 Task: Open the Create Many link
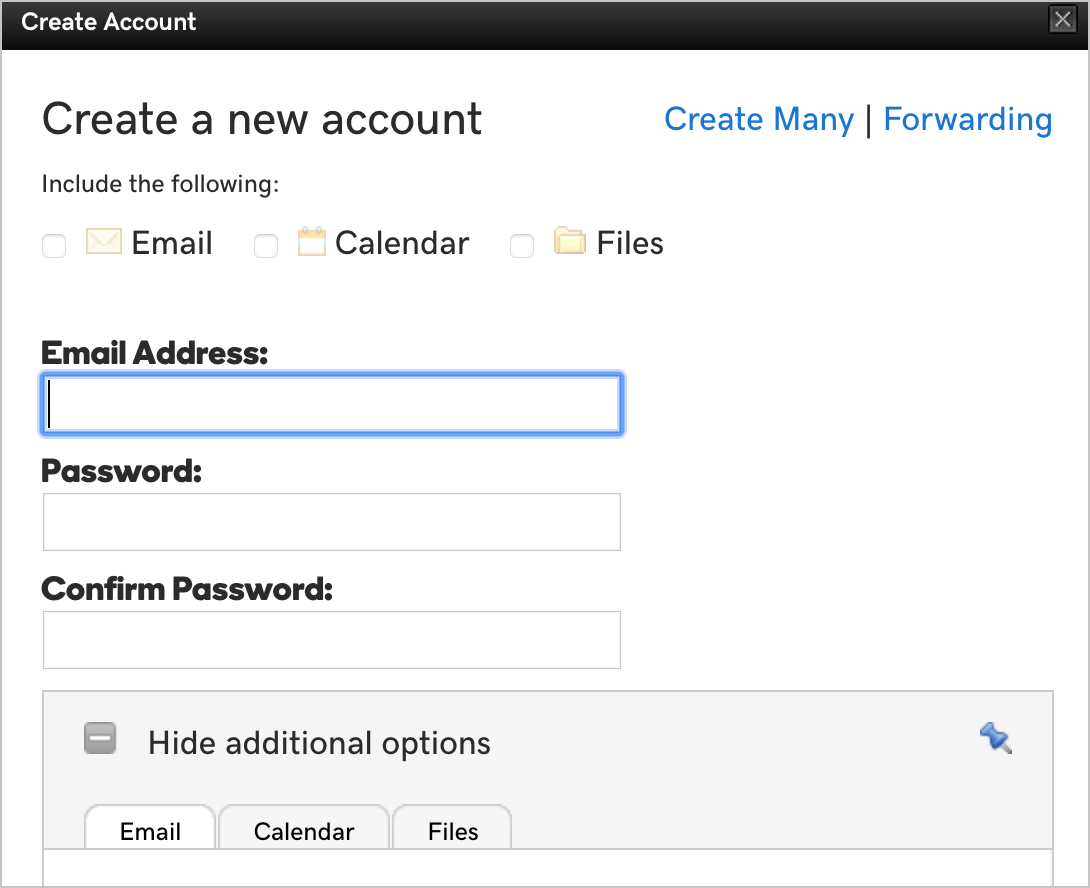[x=758, y=119]
